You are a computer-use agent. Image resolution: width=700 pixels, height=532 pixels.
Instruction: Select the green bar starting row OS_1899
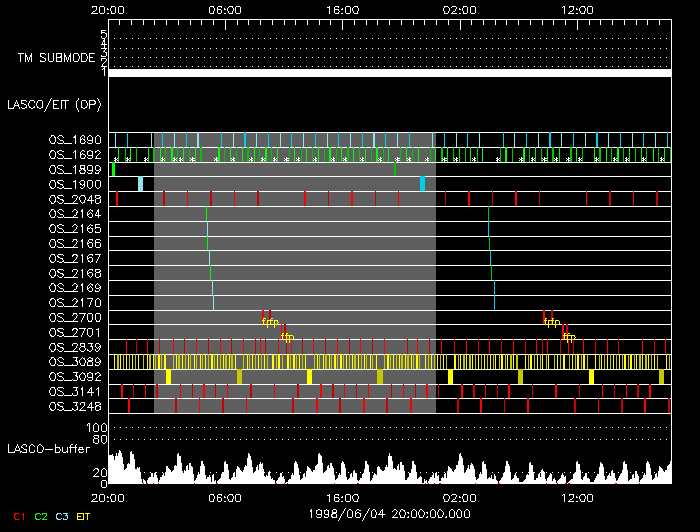pos(113,169)
